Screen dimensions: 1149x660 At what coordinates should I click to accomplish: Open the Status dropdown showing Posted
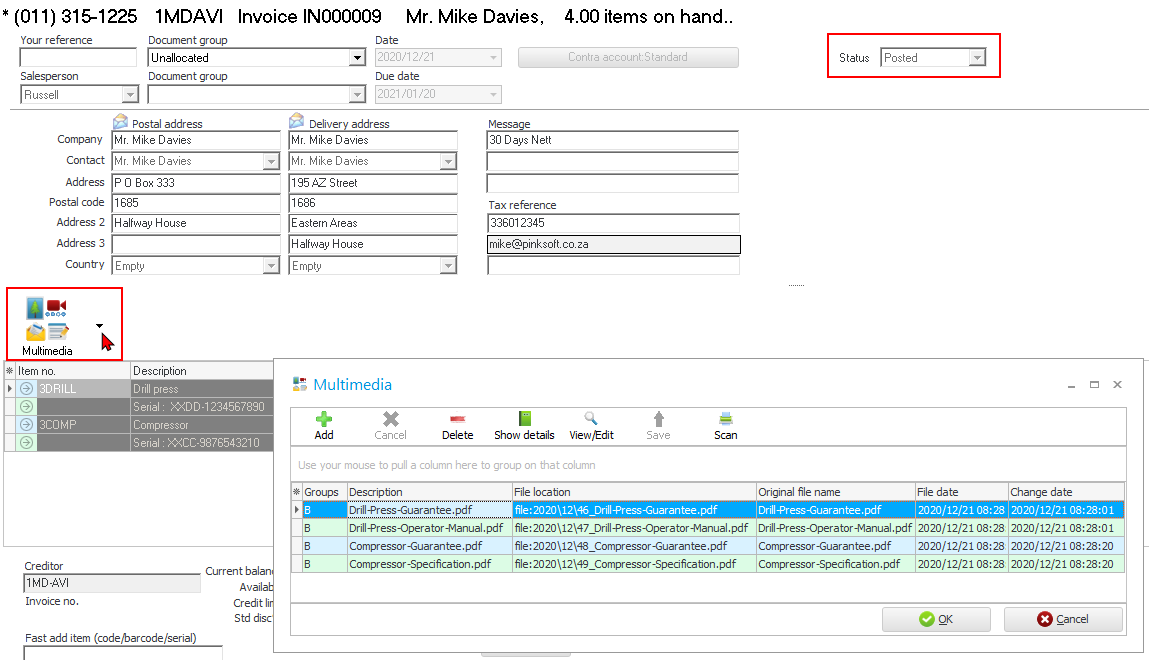[x=976, y=59]
